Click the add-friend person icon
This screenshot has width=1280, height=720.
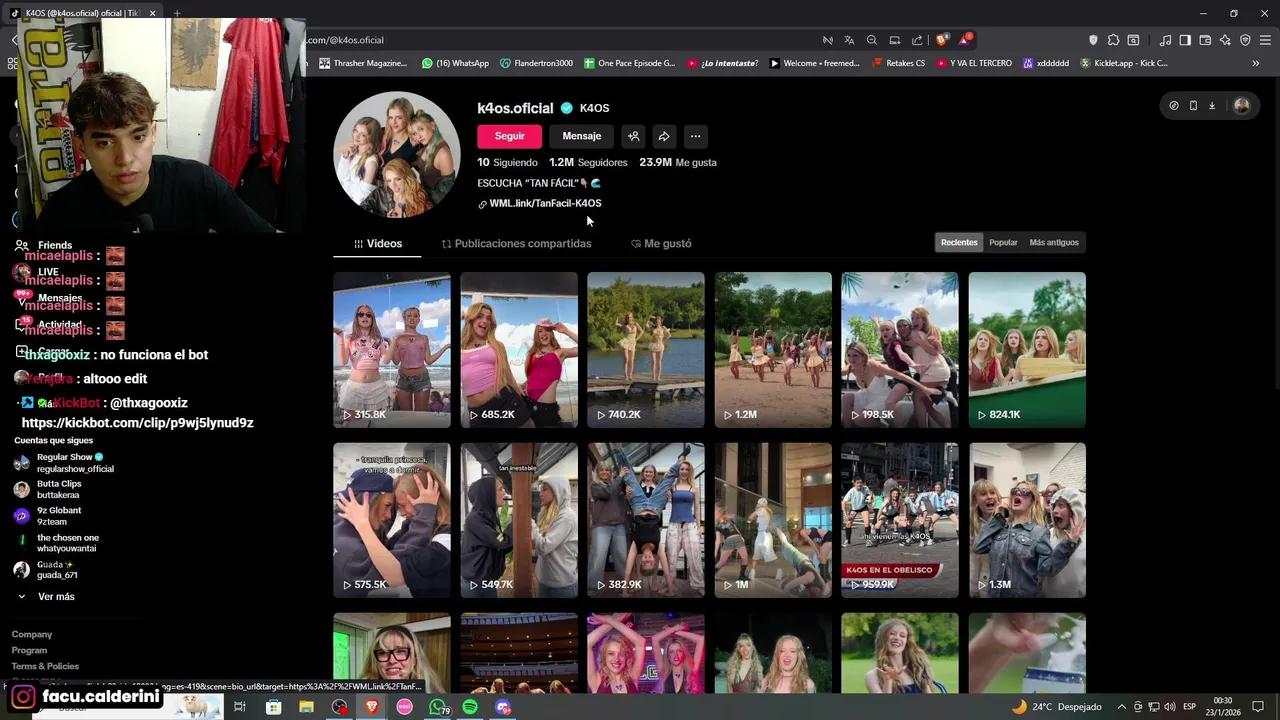click(633, 136)
